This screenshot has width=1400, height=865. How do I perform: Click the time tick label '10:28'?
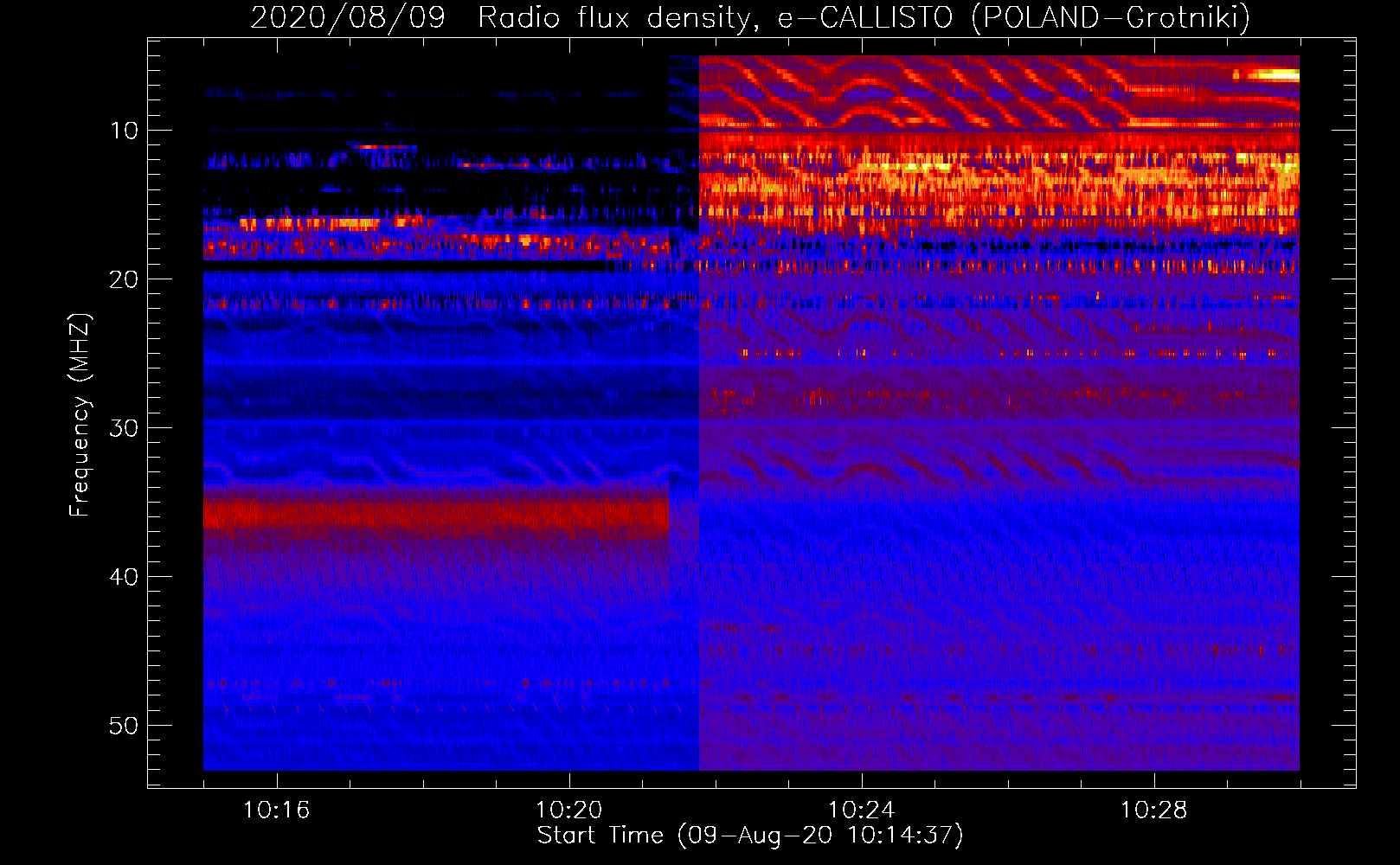tap(1153, 811)
